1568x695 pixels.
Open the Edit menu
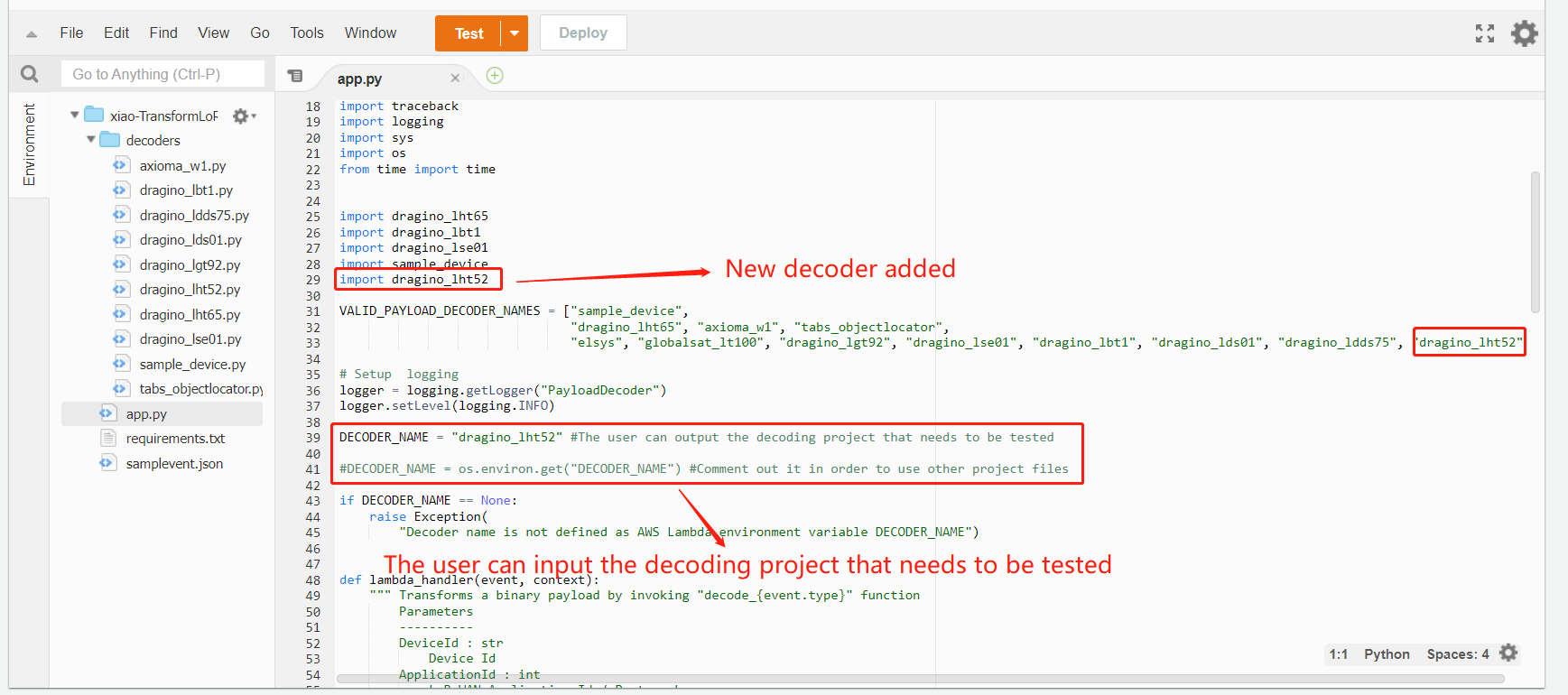[x=116, y=33]
